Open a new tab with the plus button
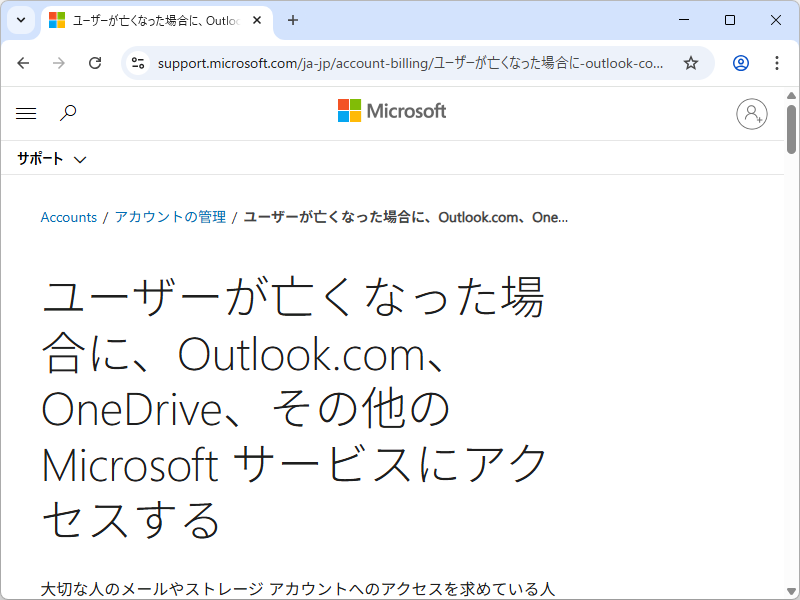 294,20
